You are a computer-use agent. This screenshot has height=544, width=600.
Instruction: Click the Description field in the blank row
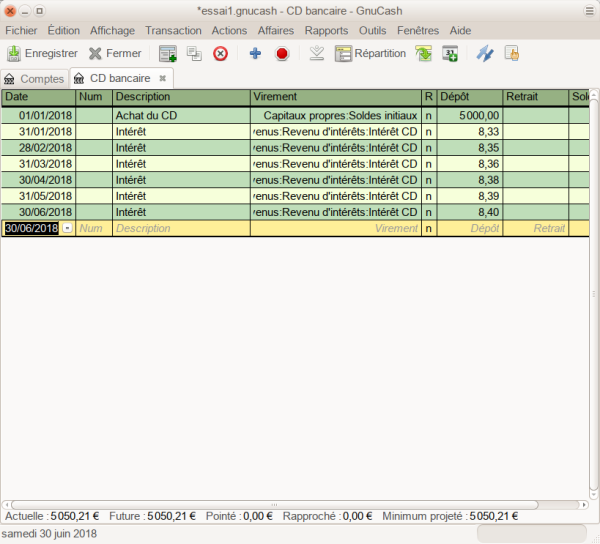click(x=180, y=228)
